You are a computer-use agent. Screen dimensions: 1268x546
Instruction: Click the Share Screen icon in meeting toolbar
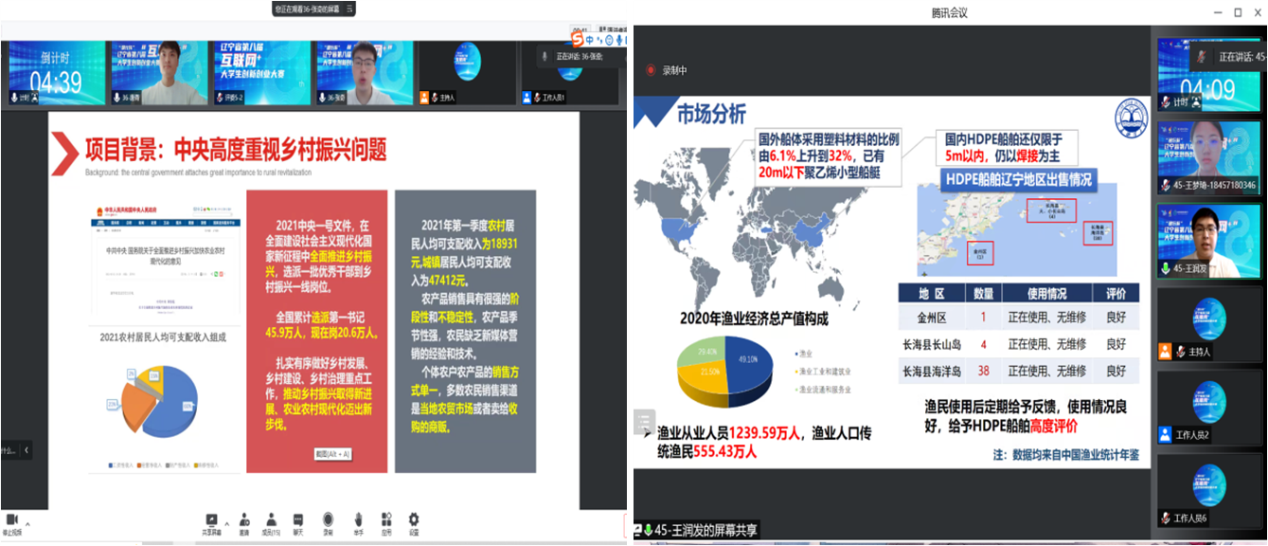click(211, 520)
